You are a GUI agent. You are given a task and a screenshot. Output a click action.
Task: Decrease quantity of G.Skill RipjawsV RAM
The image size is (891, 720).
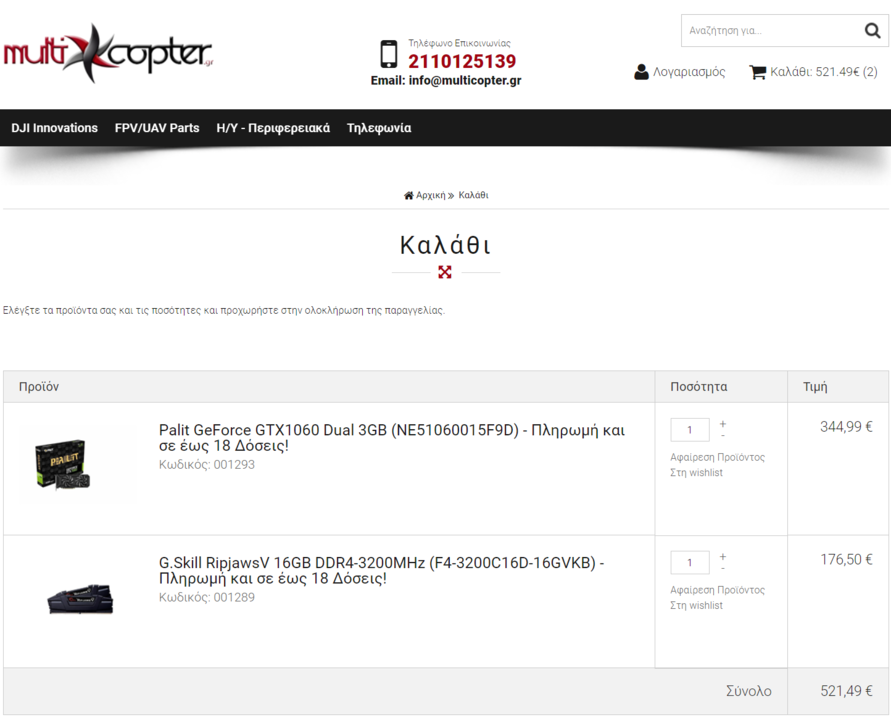(723, 568)
